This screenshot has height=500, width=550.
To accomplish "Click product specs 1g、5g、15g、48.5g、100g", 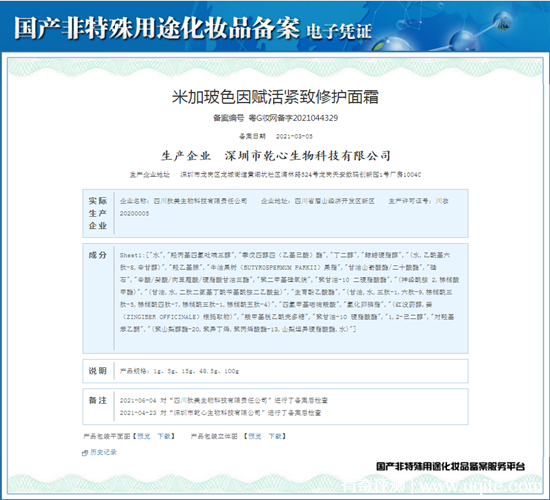I will (196, 371).
